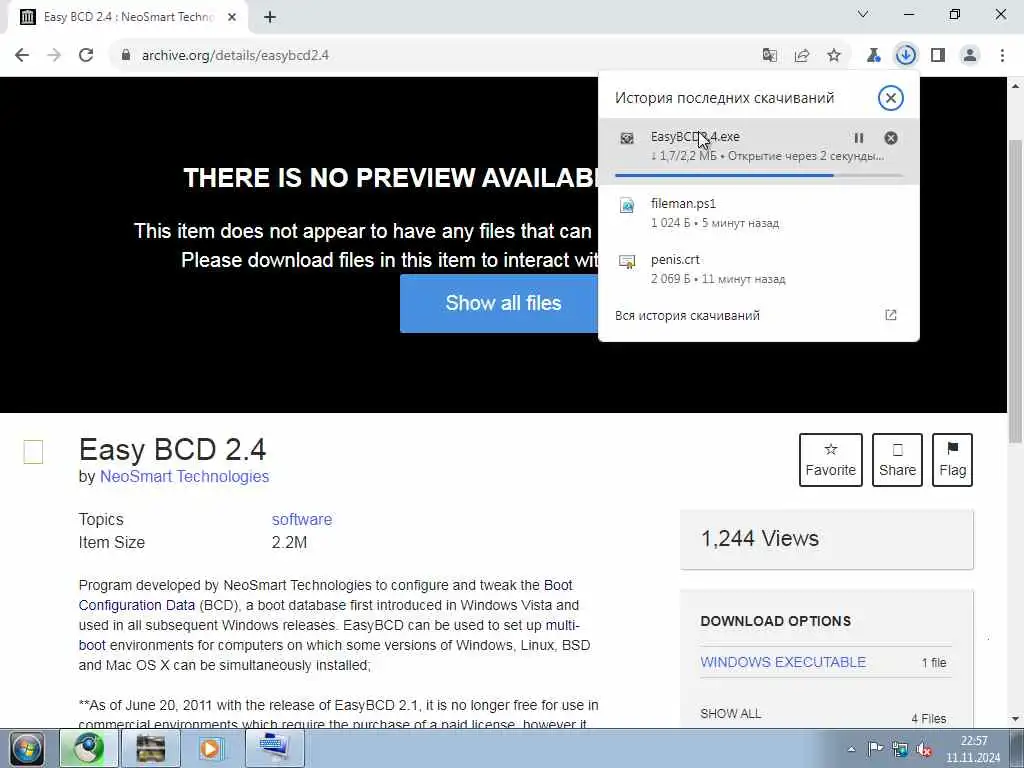1024x768 pixels.
Task: Click the muted volume tray icon
Action: coord(924,749)
